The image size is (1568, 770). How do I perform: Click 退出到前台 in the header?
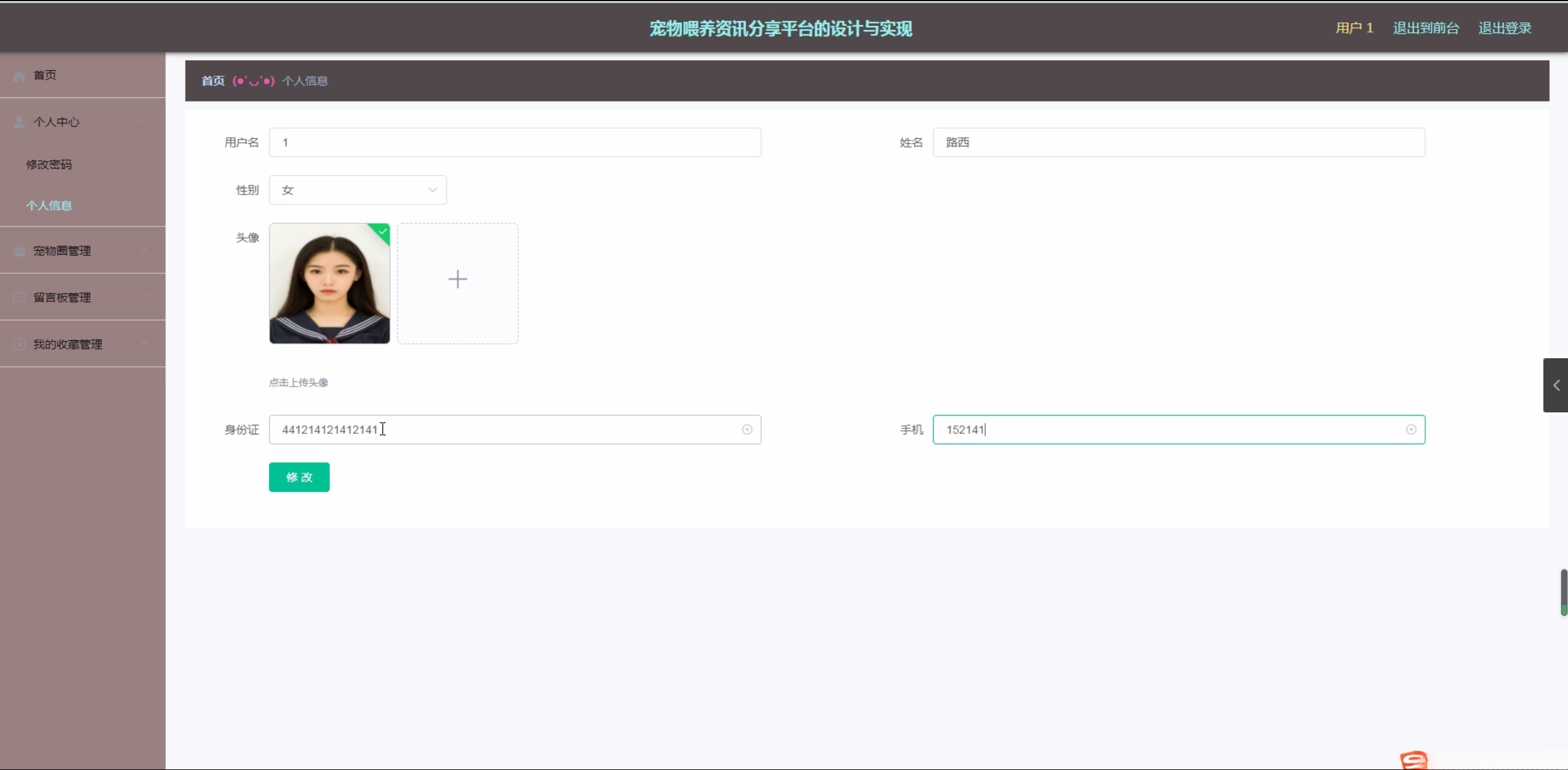click(1426, 28)
